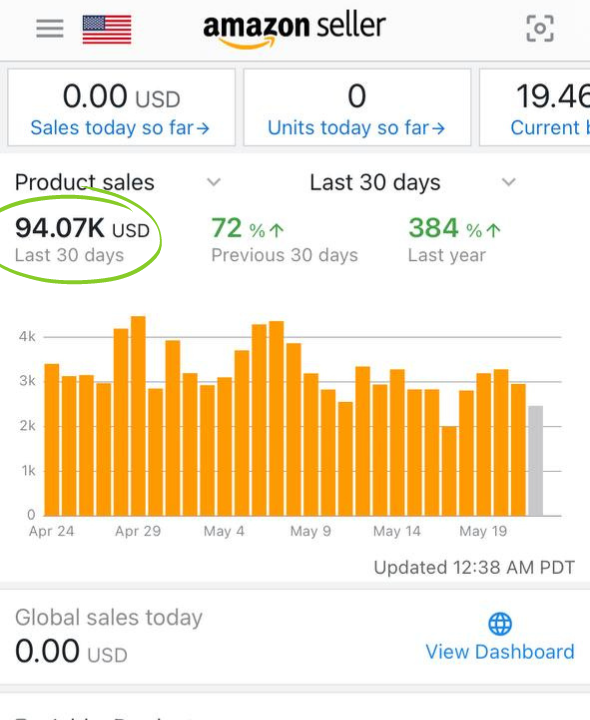Select the shortest orange bar near May 19
The height and width of the screenshot is (720, 590).
tap(449, 471)
